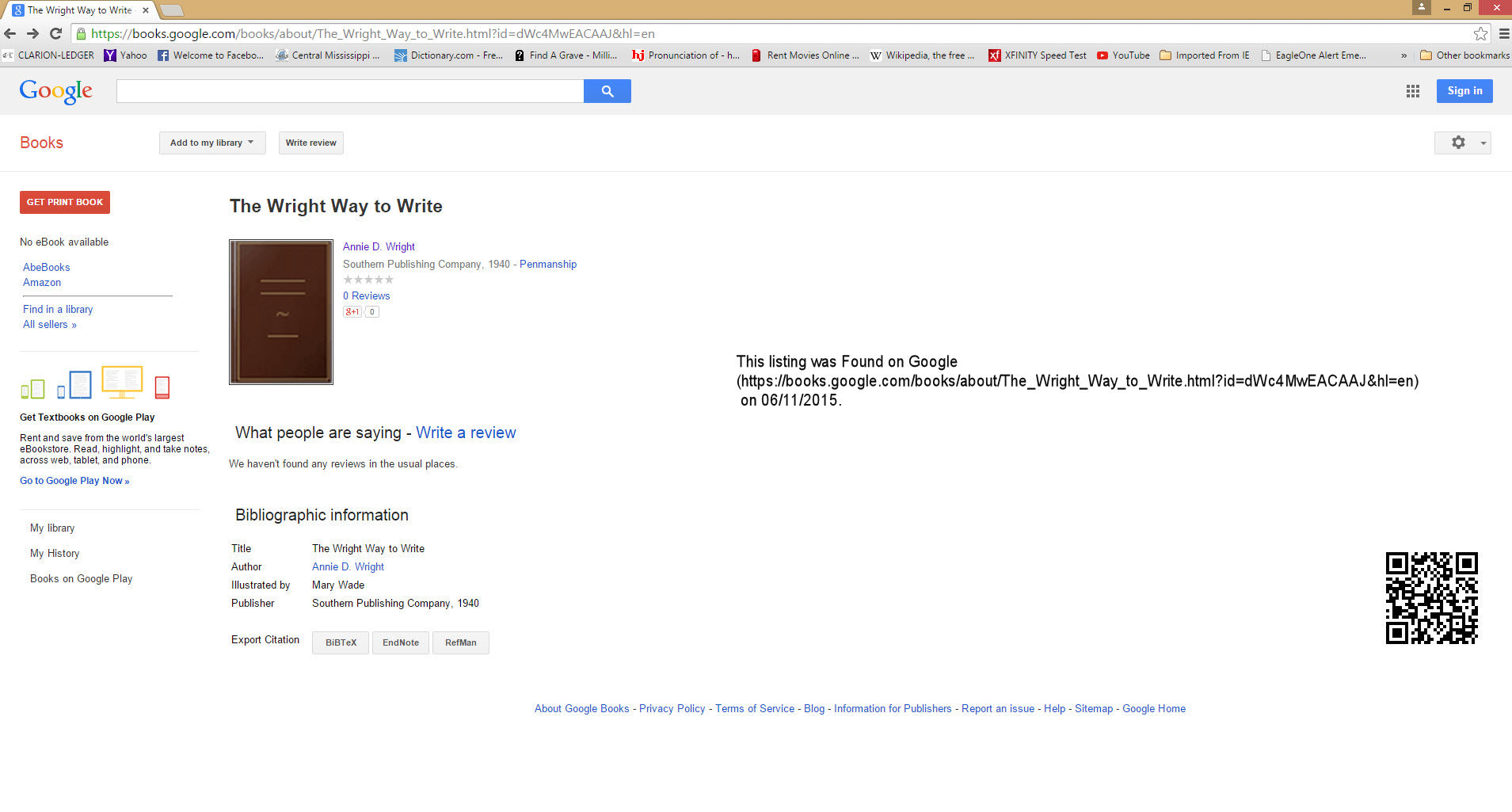Select My History in sidebar
The height and width of the screenshot is (812, 1512).
(x=55, y=553)
